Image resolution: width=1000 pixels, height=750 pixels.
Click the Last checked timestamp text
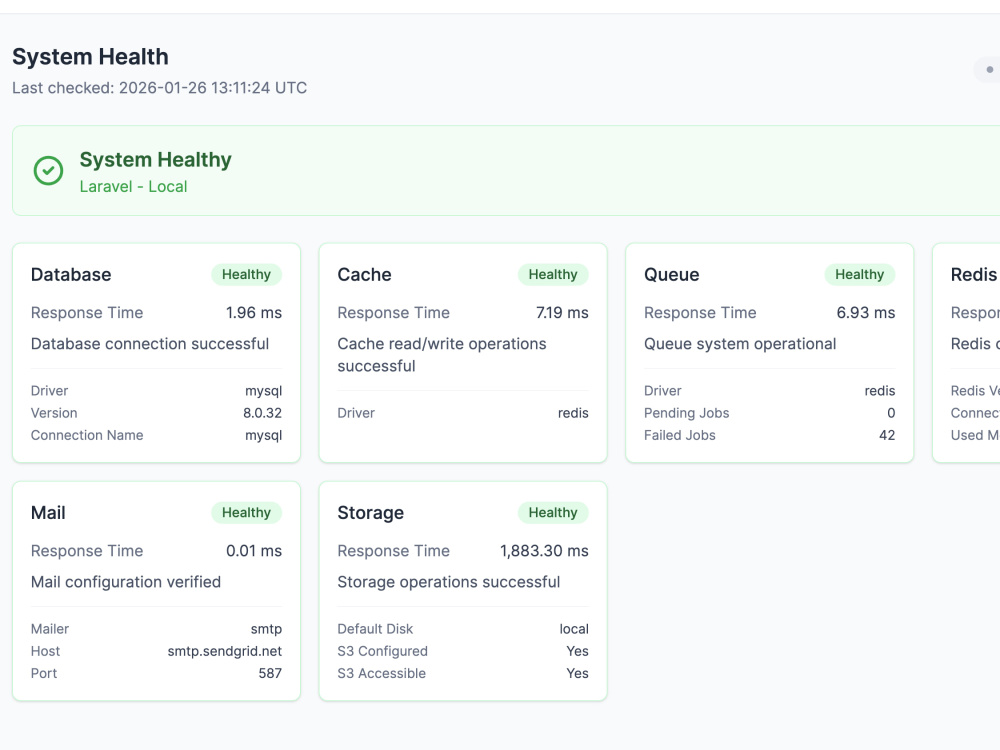point(159,88)
